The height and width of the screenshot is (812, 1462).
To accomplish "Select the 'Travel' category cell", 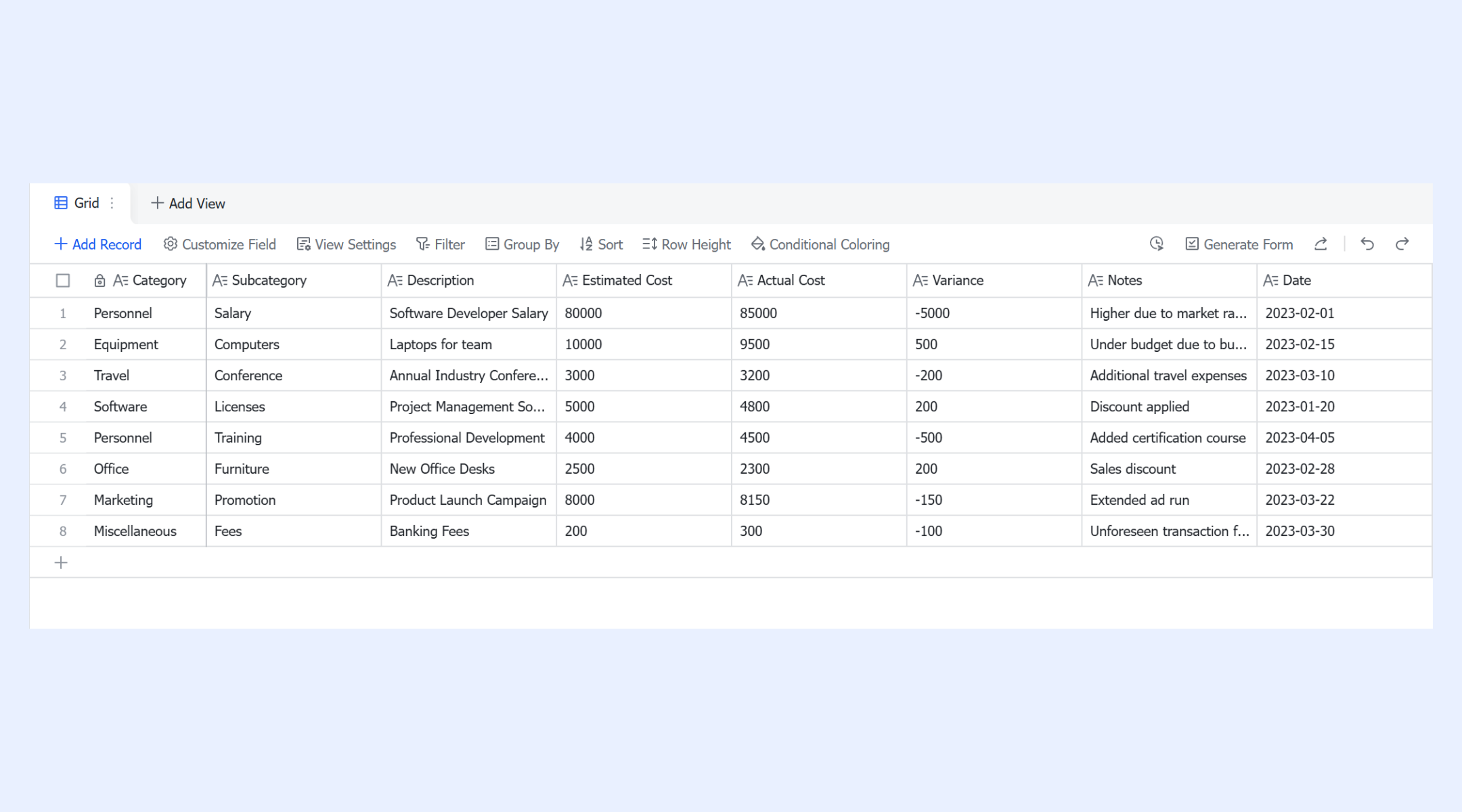I will point(146,376).
